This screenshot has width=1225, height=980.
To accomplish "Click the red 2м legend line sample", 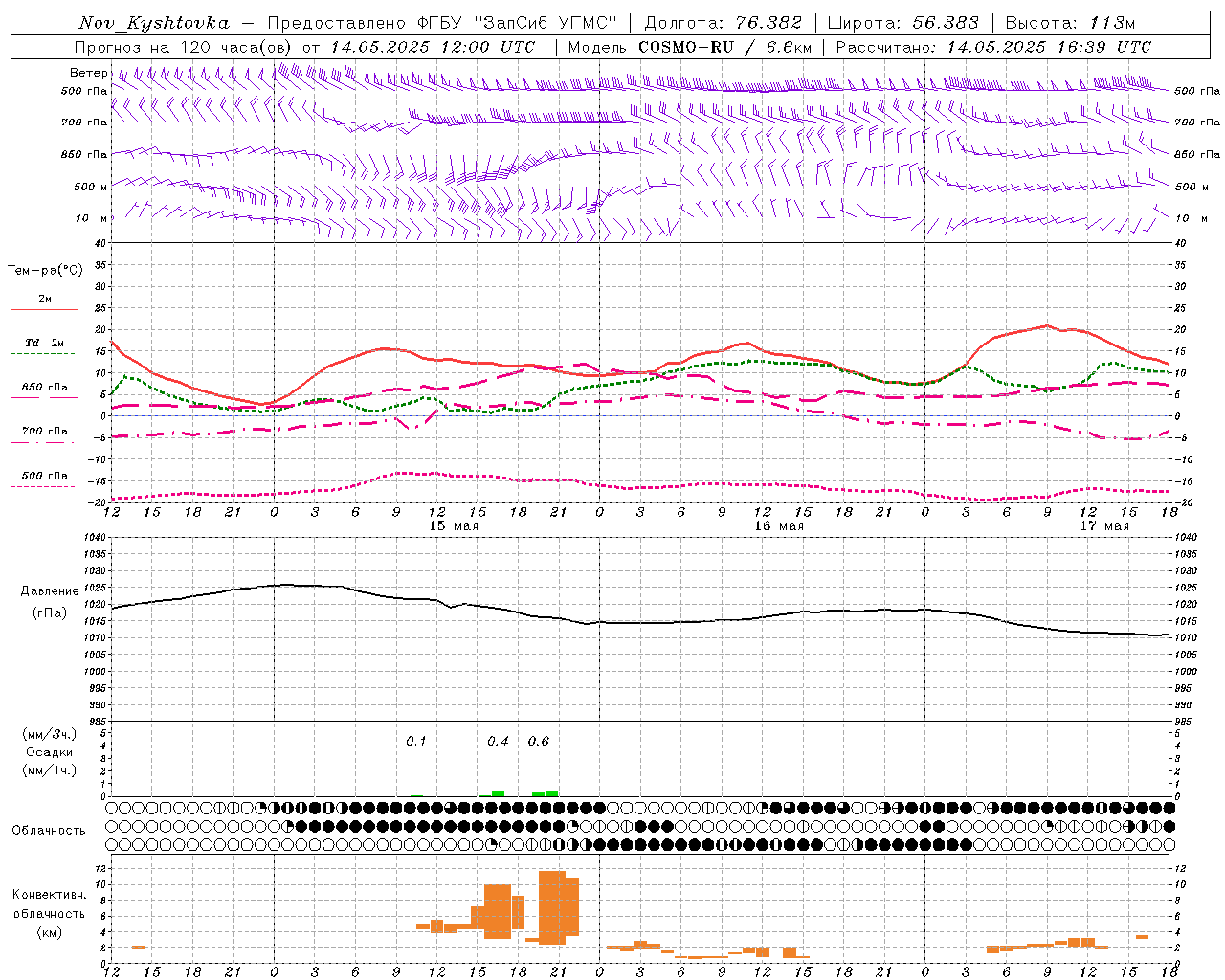I will coord(44,309).
